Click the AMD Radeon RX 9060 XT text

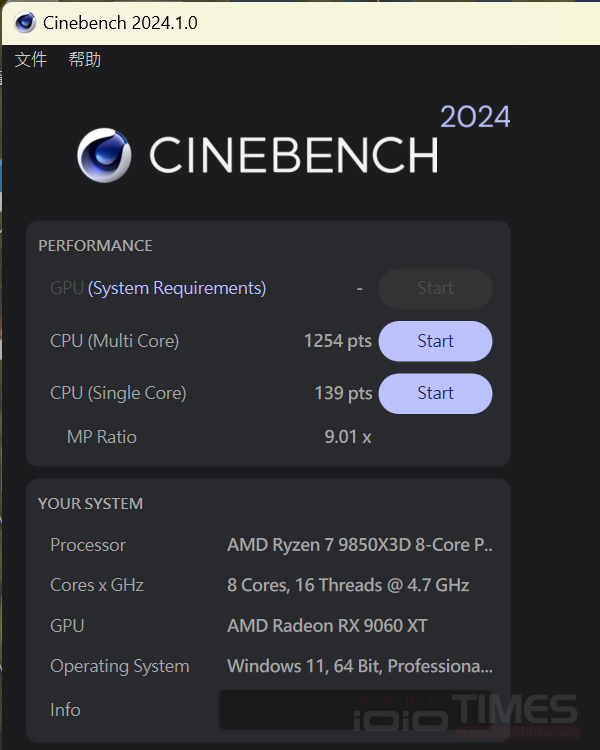[327, 626]
